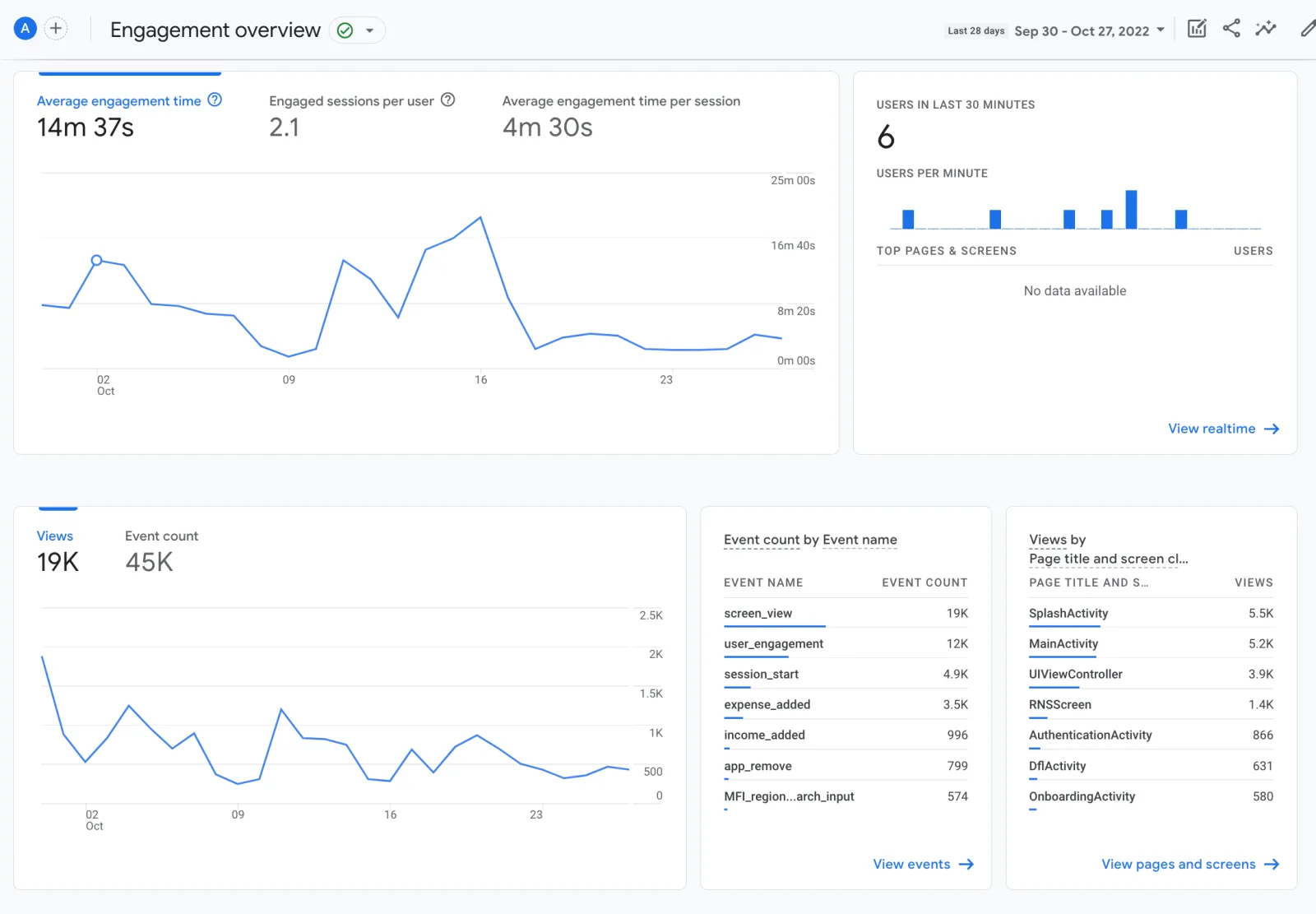Share this report icon
This screenshot has width=1316, height=914.
tap(1231, 29)
